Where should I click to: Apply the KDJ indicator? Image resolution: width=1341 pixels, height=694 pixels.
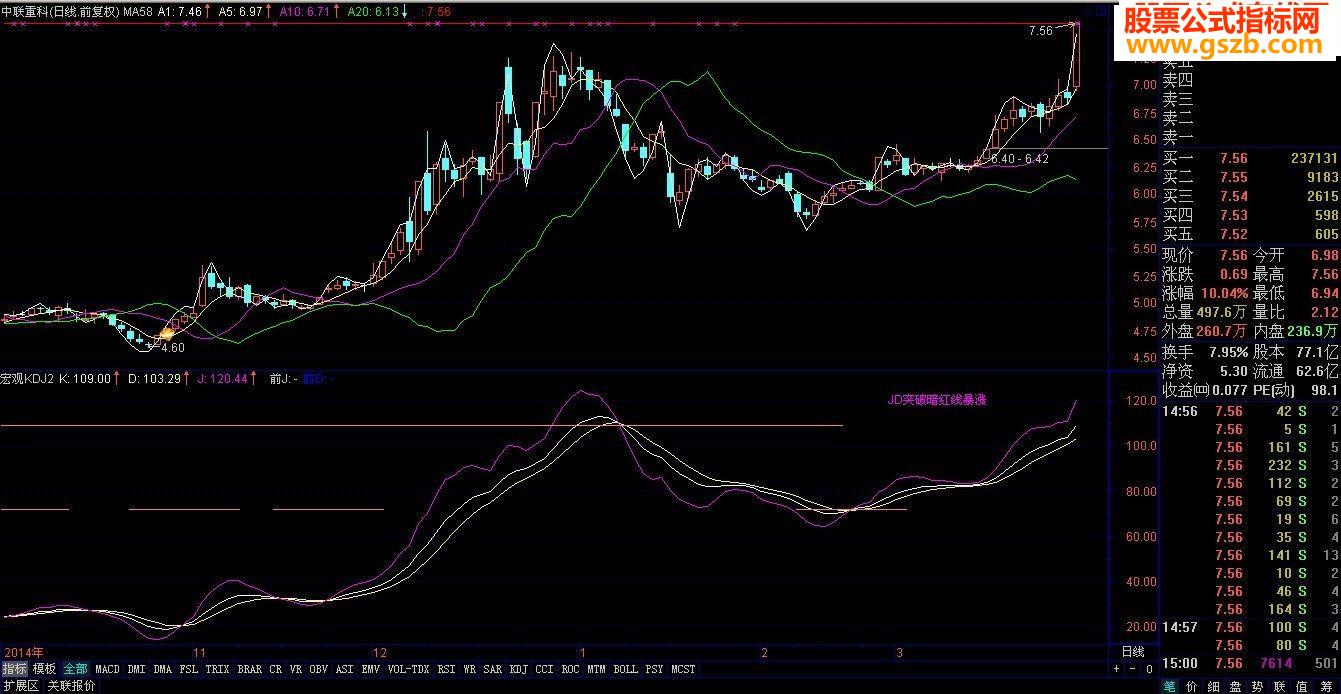click(519, 669)
